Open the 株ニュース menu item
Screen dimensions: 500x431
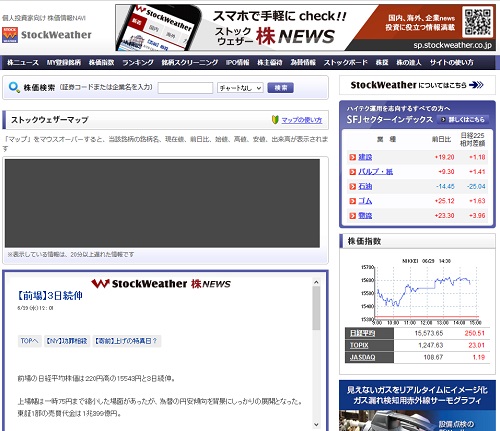click(23, 62)
